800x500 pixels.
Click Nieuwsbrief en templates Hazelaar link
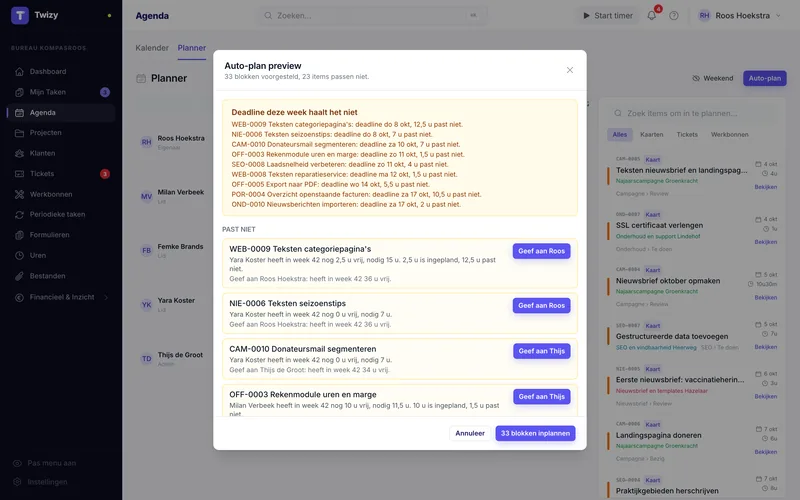pyautogui.click(x=661, y=391)
